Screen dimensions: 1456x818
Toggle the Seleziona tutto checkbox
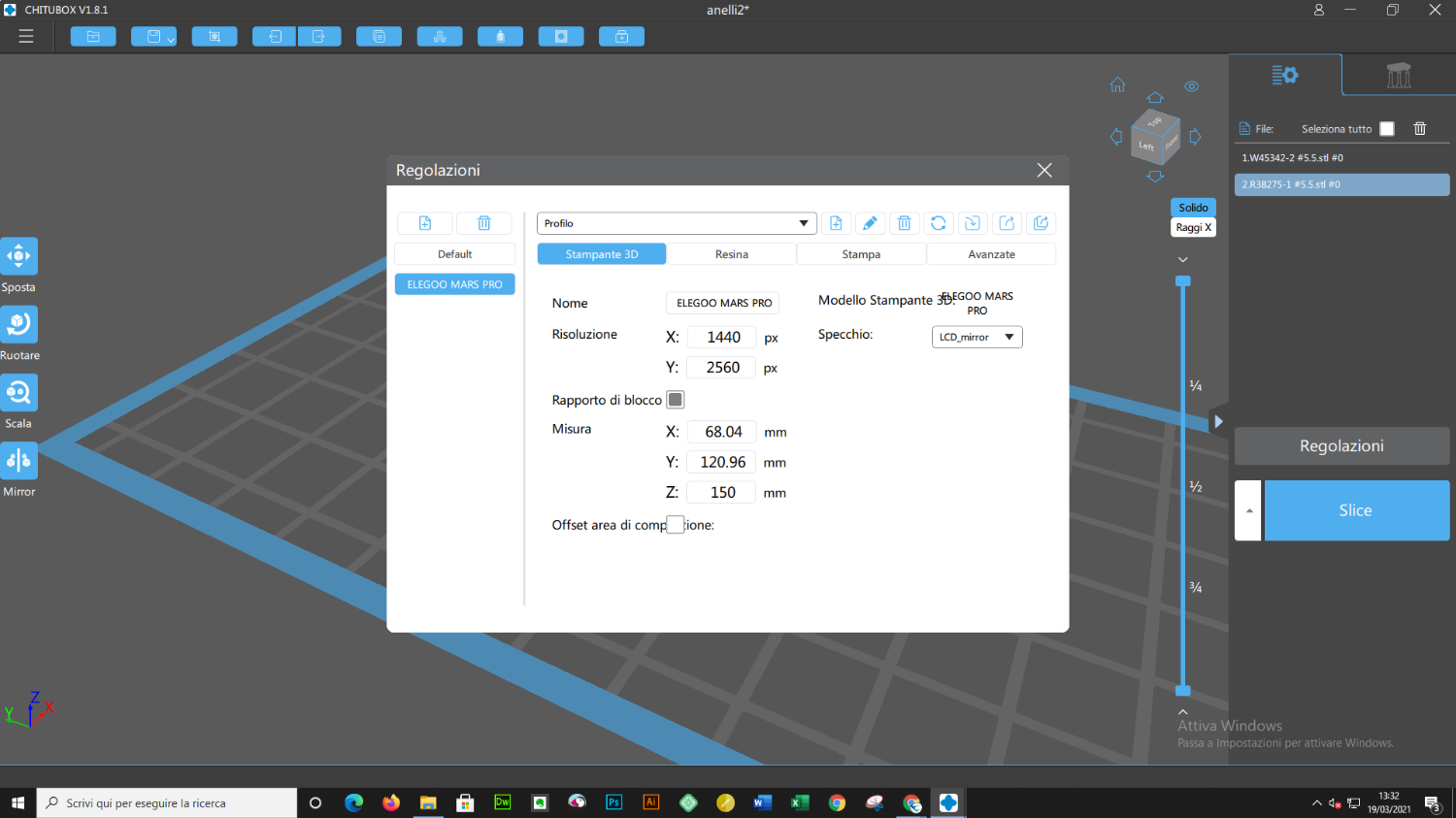tap(1387, 129)
